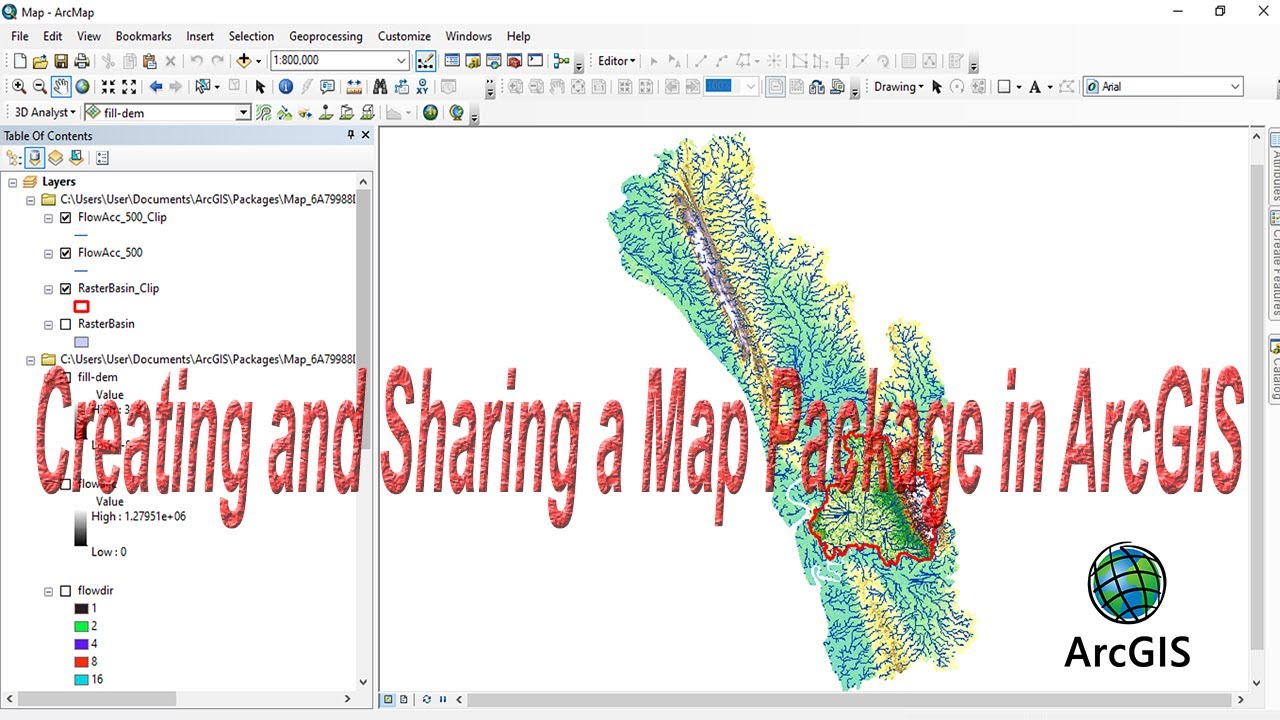
Task: Choose the Select Elements arrow tool
Action: (x=260, y=87)
